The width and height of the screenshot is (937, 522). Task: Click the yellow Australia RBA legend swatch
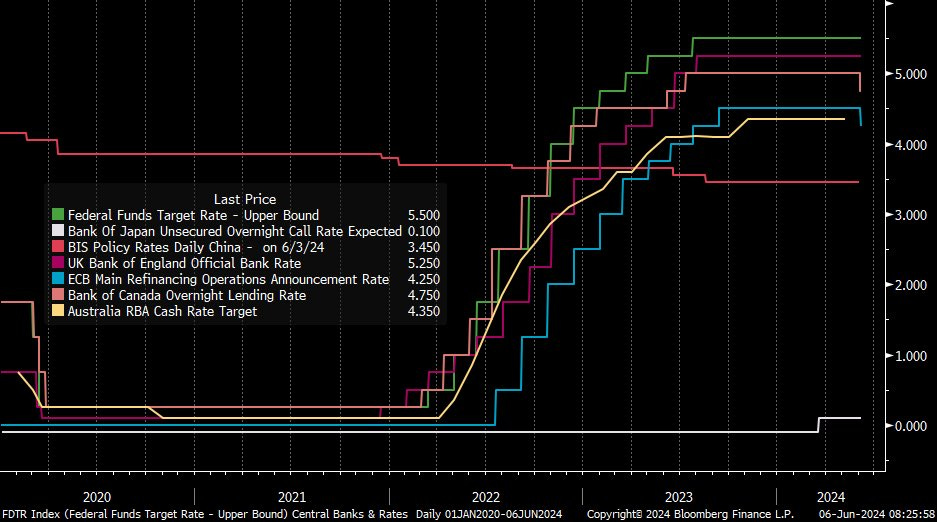[57, 311]
